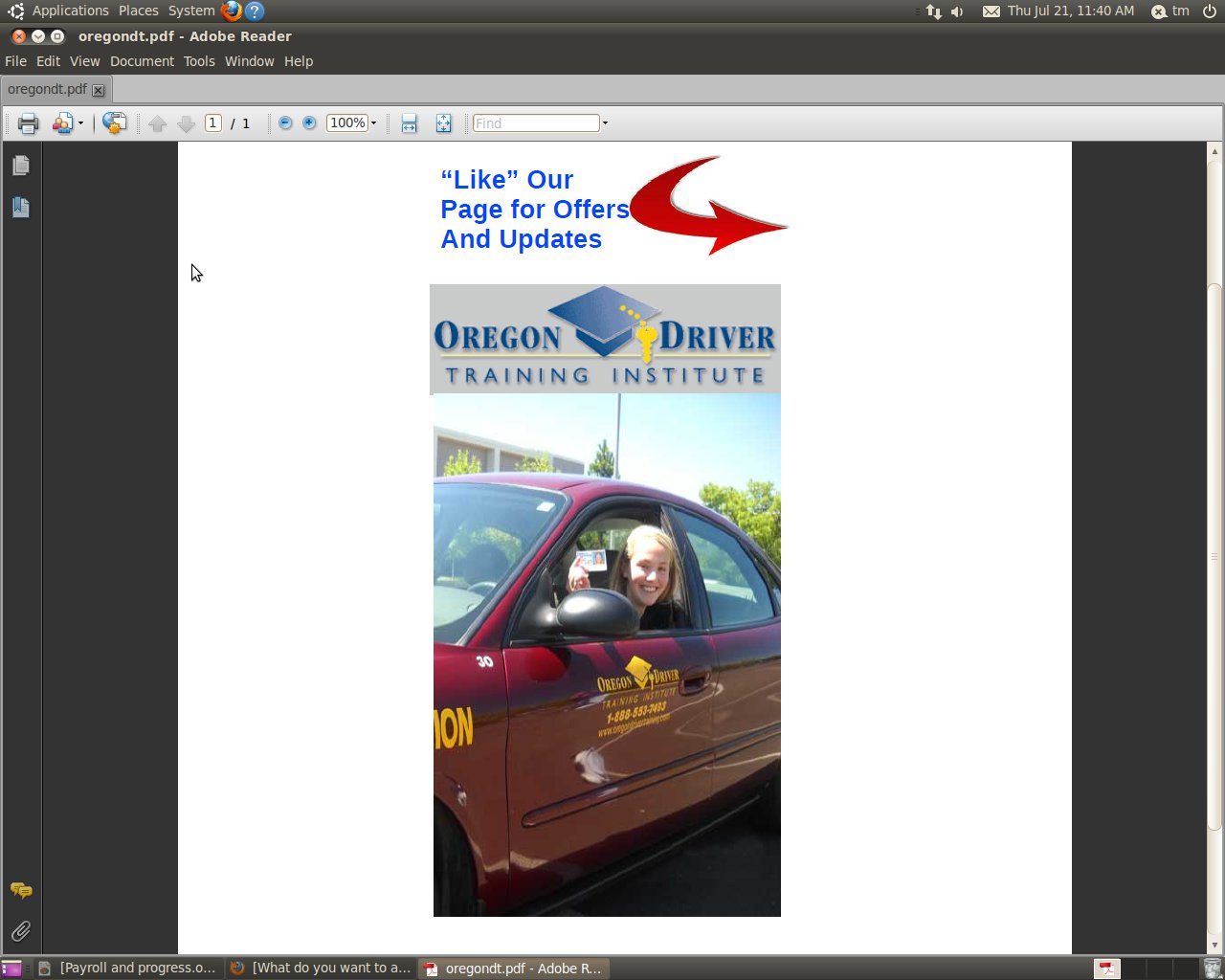The width and height of the screenshot is (1225, 980).
Task: Fit page width using scrolling-mode icon
Action: tap(410, 123)
